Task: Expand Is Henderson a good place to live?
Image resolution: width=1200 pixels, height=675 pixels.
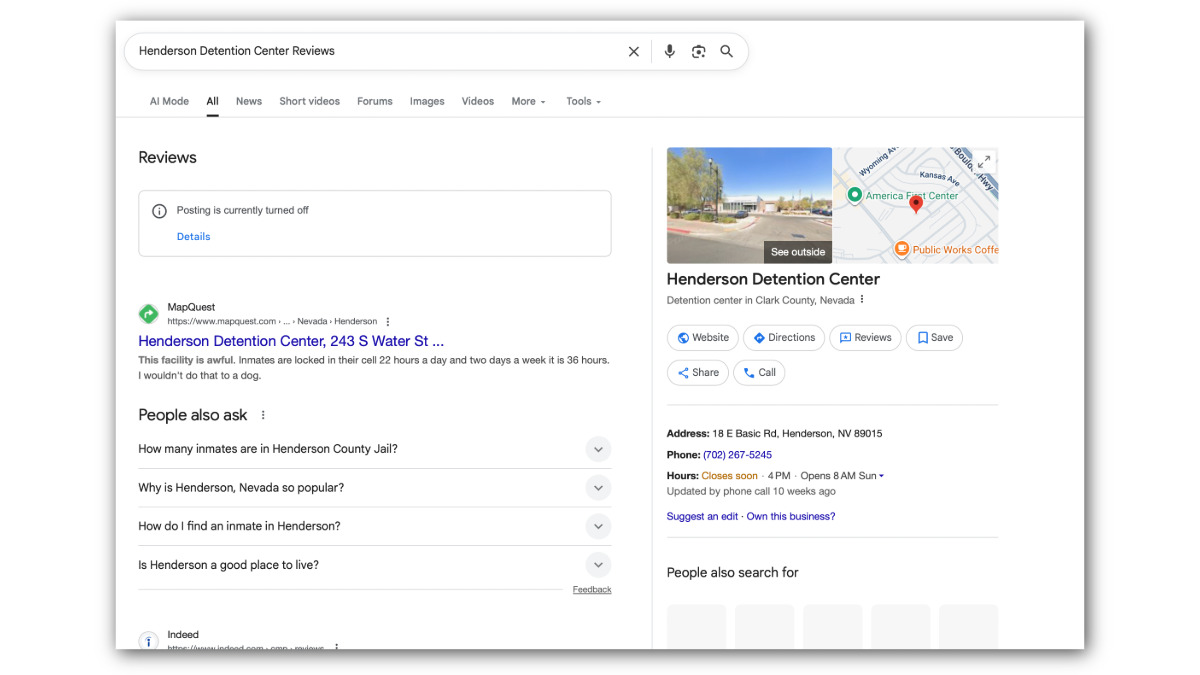Action: [375, 565]
